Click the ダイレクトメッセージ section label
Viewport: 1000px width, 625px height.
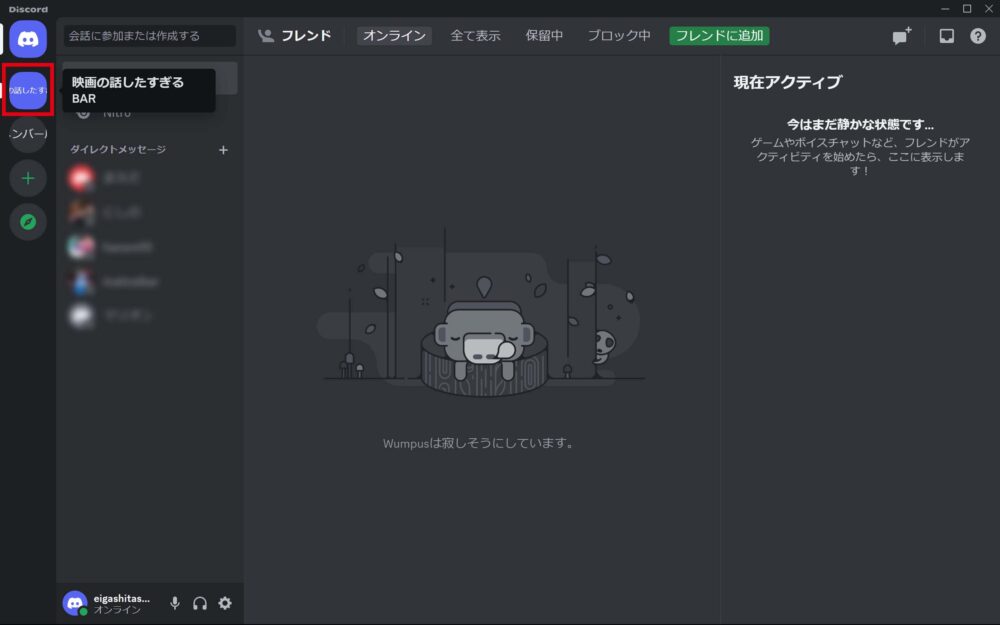tap(118, 149)
